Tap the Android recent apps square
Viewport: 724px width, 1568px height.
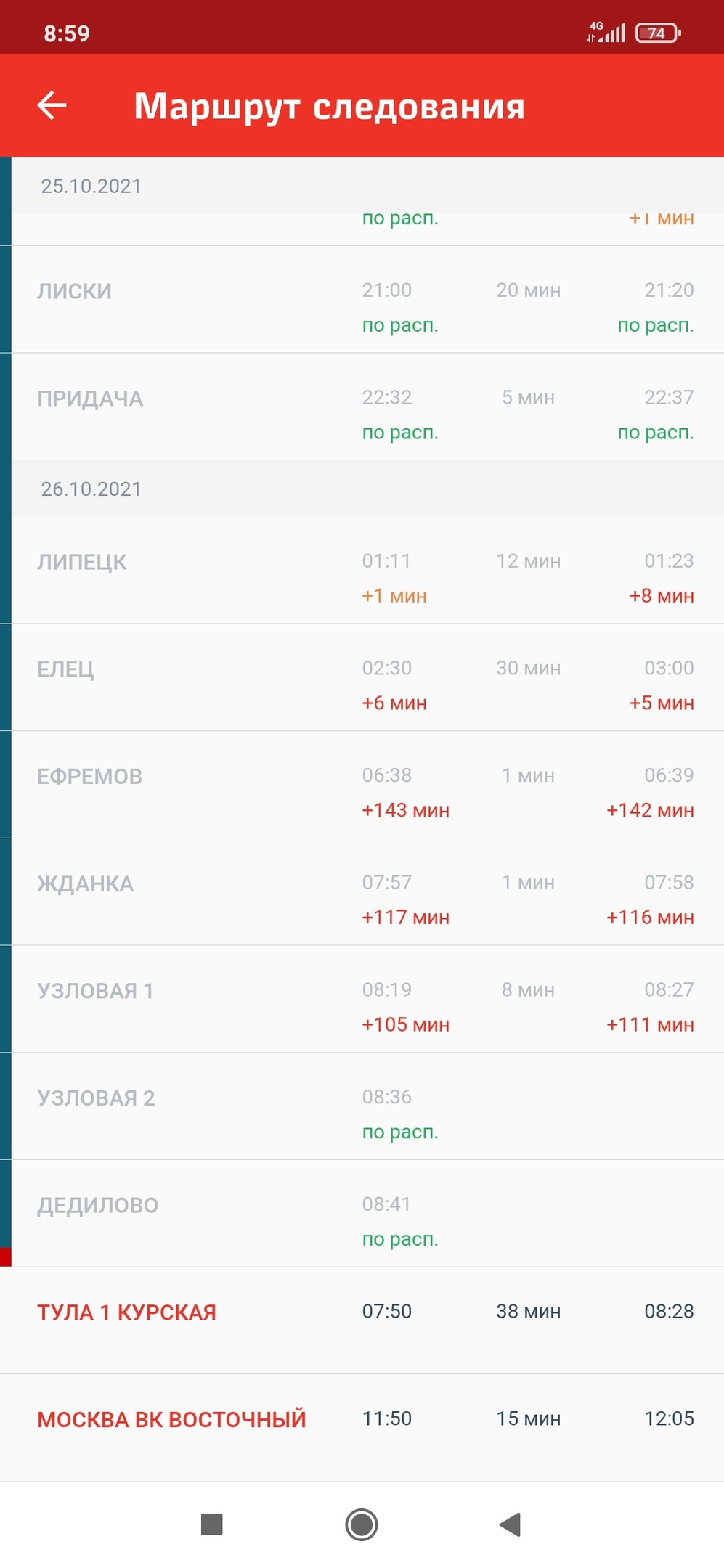211,1524
